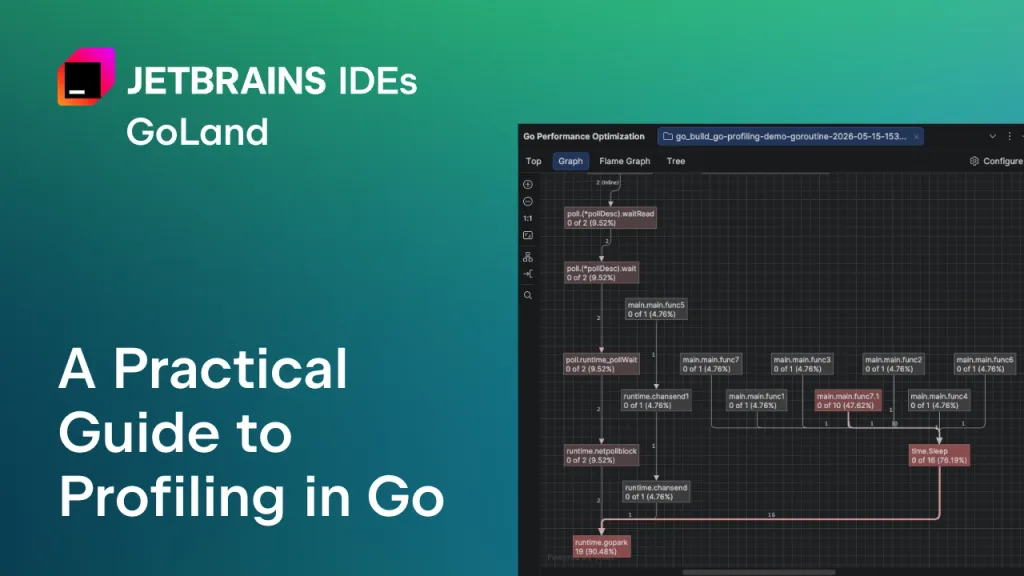Click the horizontal scrollbar below the graph
Screen dimensions: 1024x576
759,572
